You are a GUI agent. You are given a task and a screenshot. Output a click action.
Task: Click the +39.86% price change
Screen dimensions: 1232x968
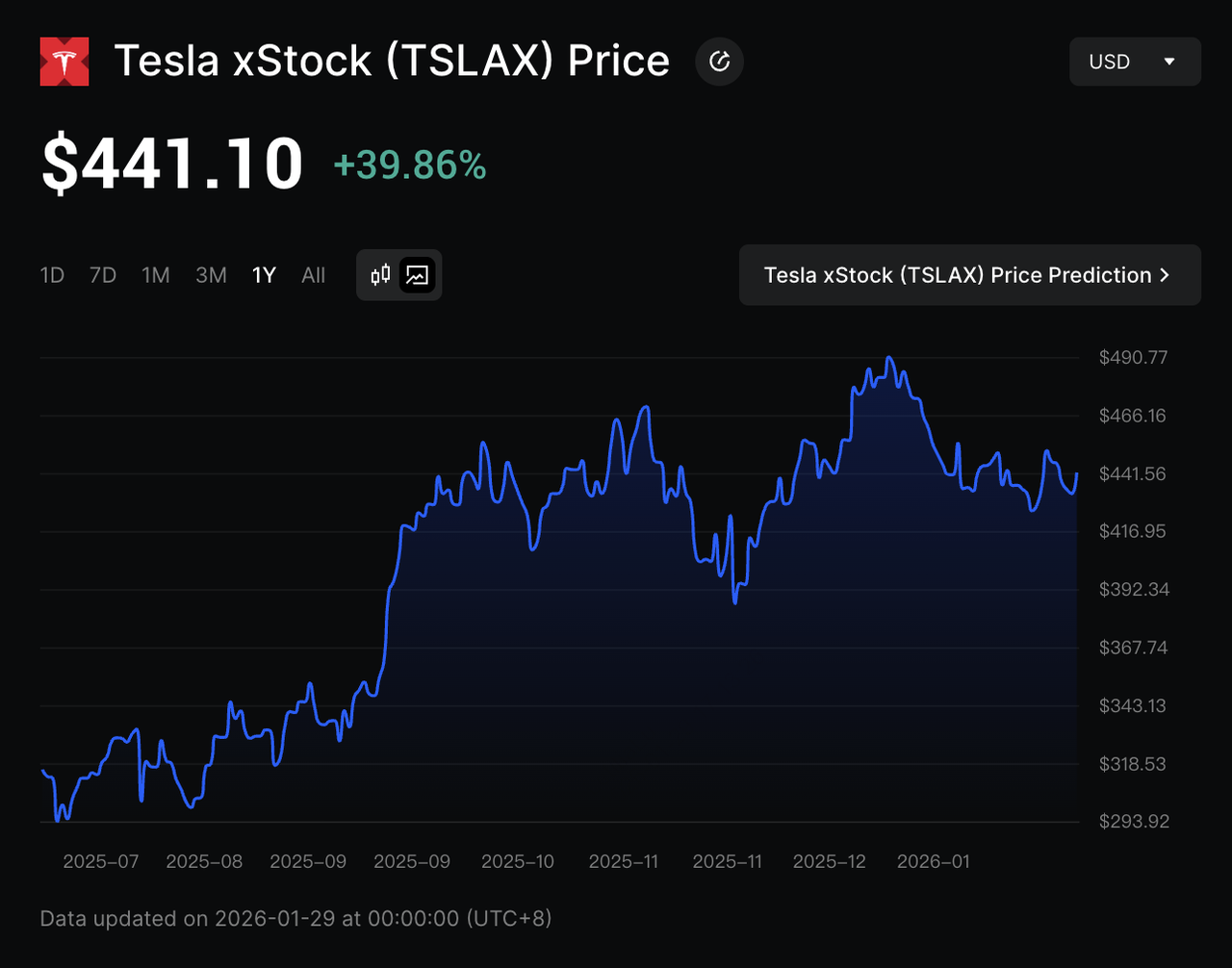(x=409, y=166)
